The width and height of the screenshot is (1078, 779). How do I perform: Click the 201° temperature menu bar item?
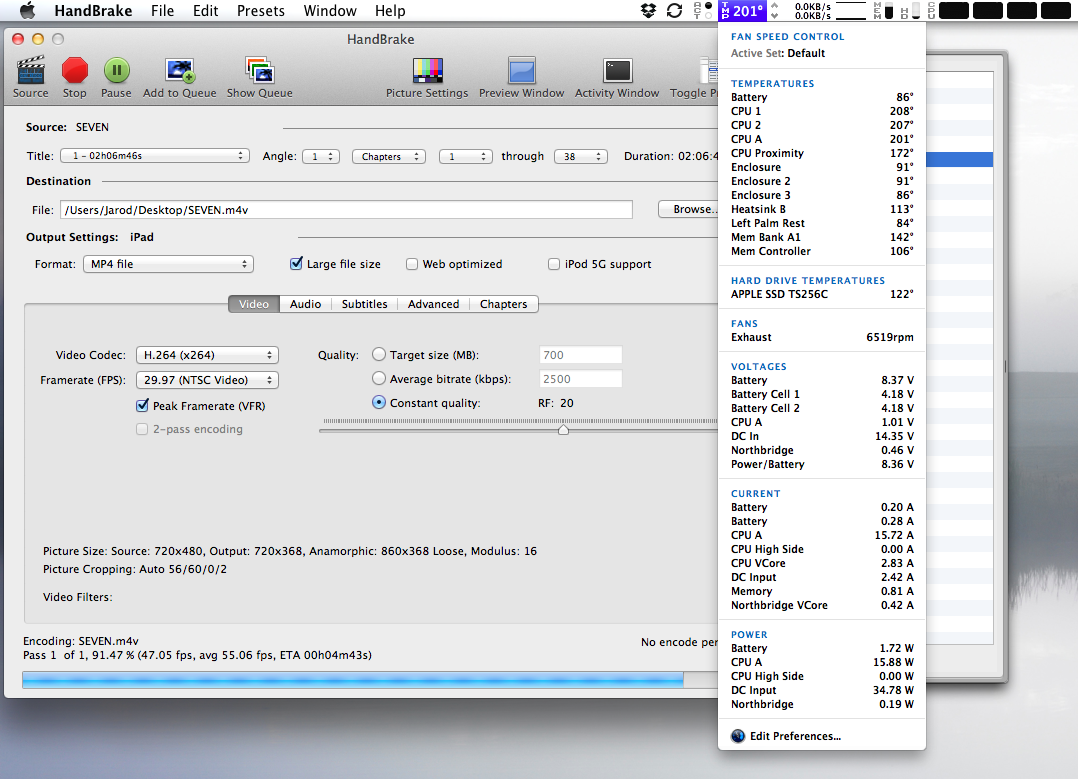click(742, 10)
